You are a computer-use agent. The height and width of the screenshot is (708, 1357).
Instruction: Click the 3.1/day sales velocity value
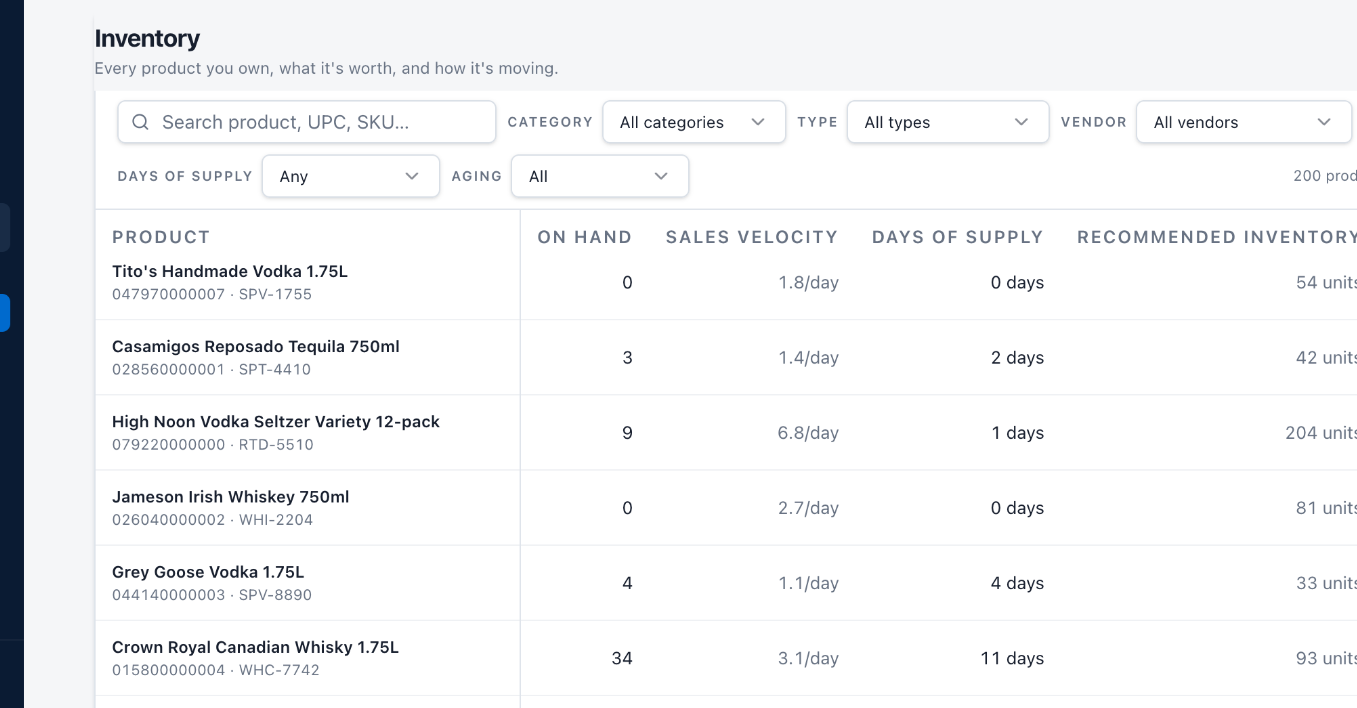pyautogui.click(x=808, y=658)
